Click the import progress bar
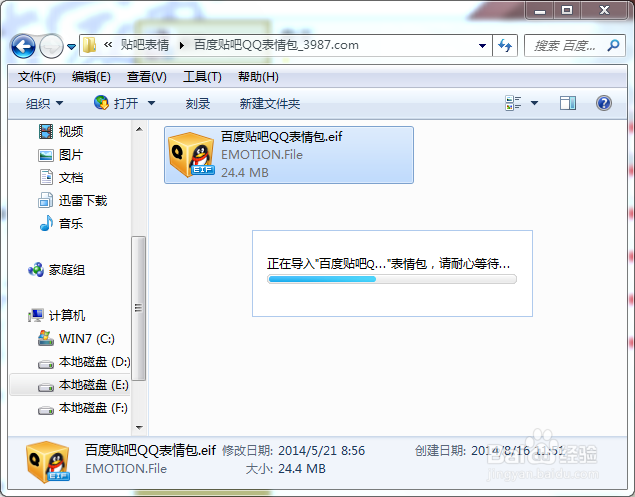Screen dimensions: 635x497 [392, 279]
